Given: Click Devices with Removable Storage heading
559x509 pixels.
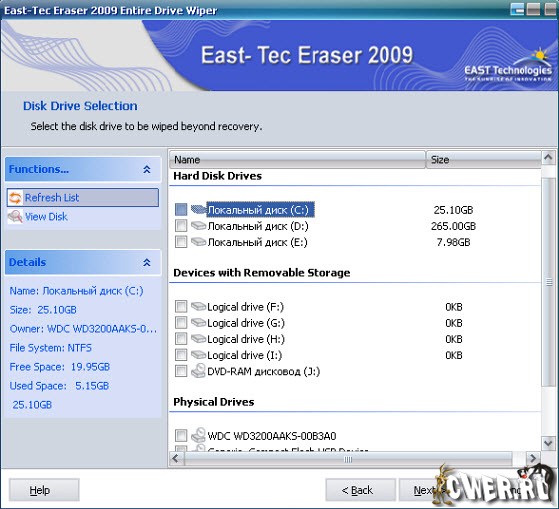Looking at the screenshot, I should point(262,273).
